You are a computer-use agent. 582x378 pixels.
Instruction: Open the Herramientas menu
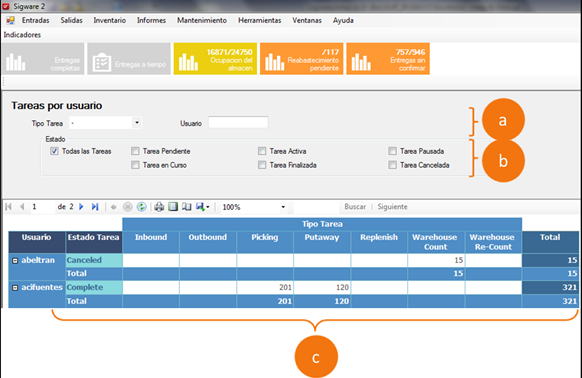pyautogui.click(x=259, y=20)
